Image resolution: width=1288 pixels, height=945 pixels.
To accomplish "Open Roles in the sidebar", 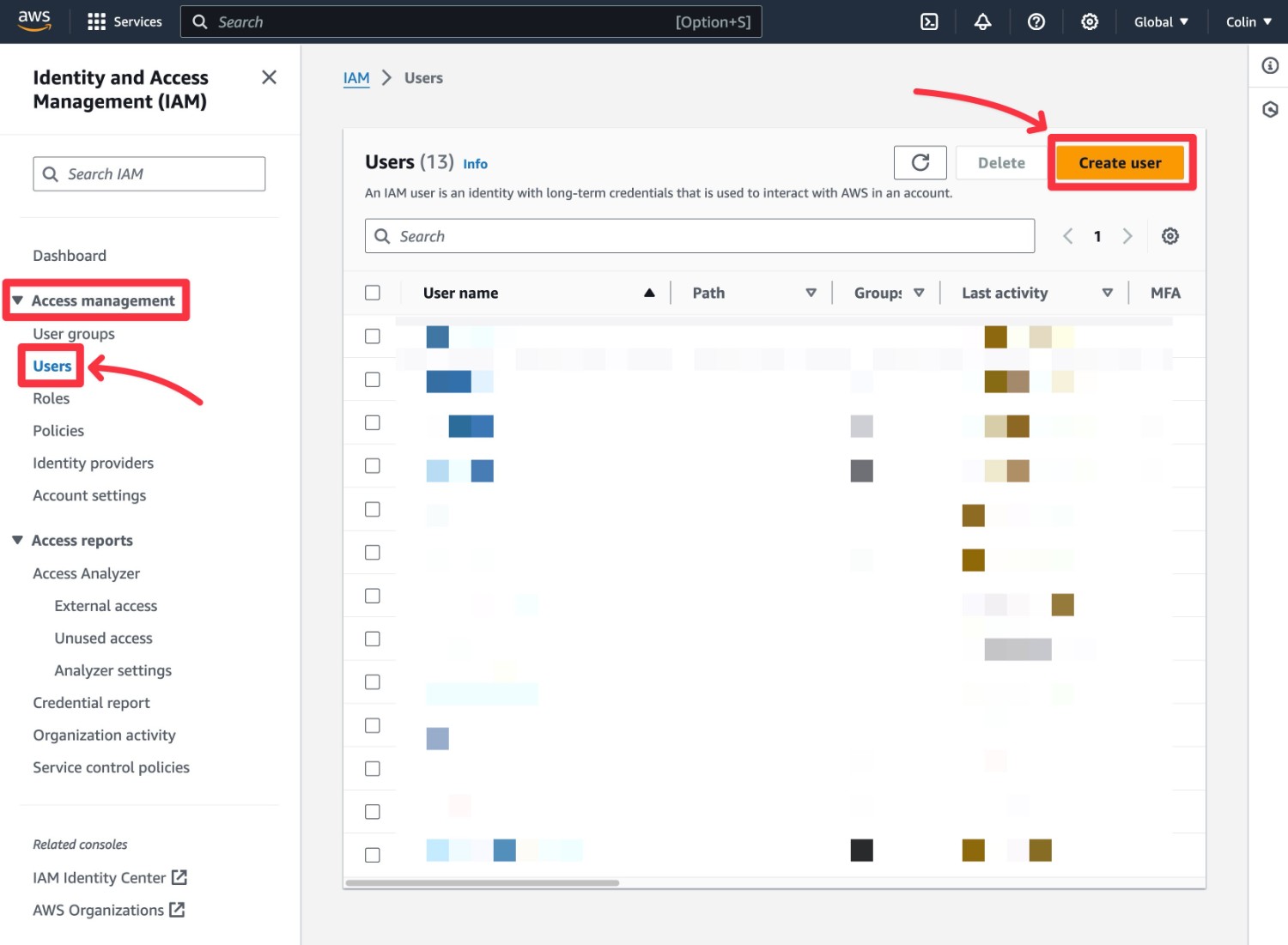I will (x=52, y=398).
